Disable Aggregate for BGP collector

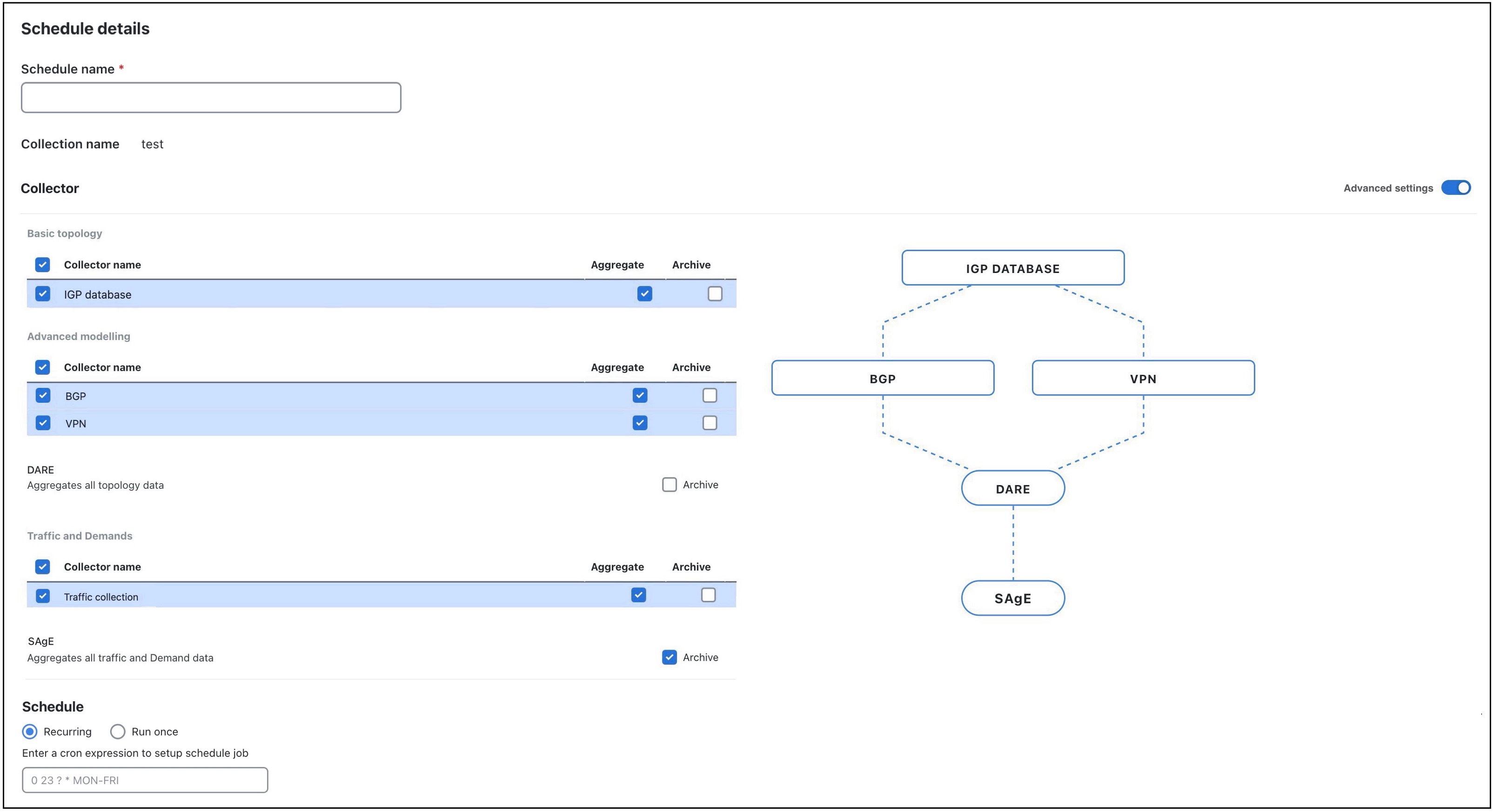pyautogui.click(x=640, y=396)
